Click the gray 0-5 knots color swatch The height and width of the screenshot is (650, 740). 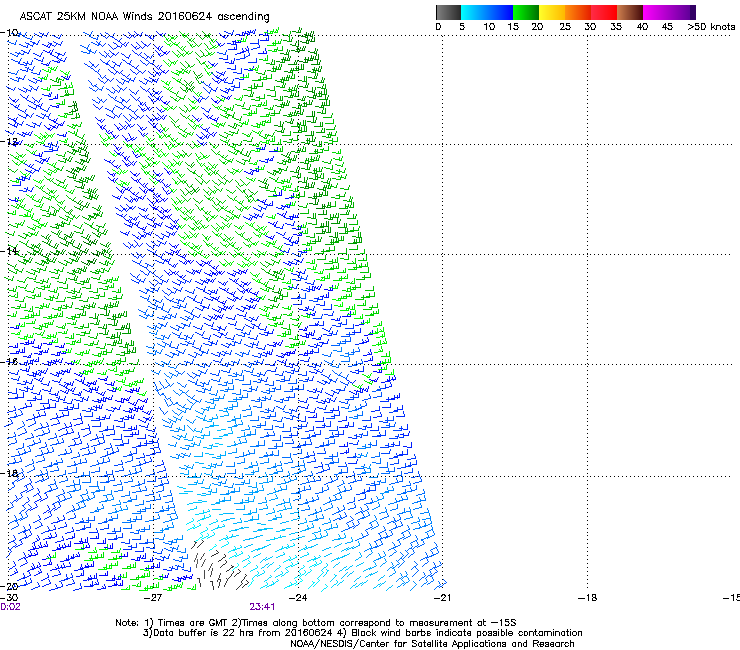449,12
